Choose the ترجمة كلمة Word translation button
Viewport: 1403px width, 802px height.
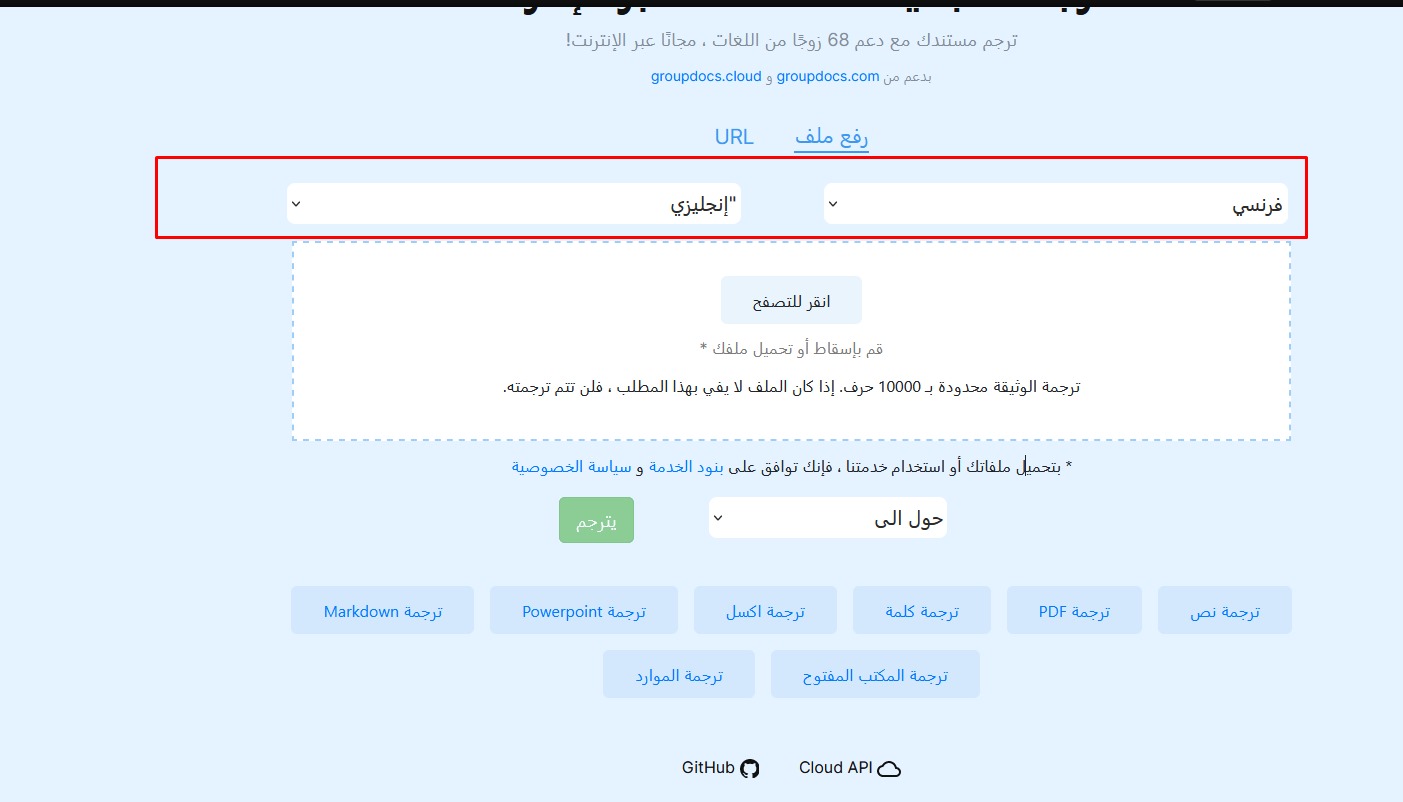pos(921,611)
